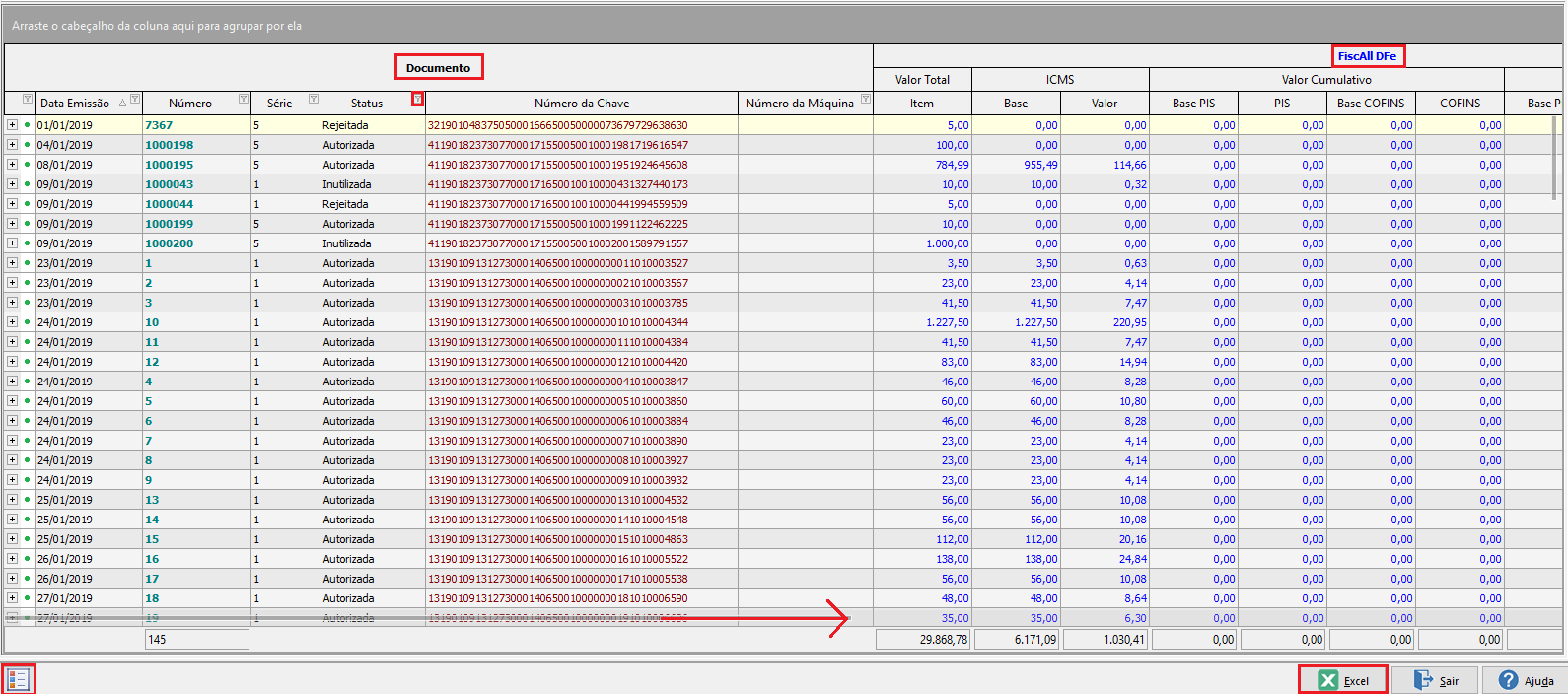Open the Número da Máquina filter icon
Viewport: 1568px width, 694px height.
click(x=866, y=100)
